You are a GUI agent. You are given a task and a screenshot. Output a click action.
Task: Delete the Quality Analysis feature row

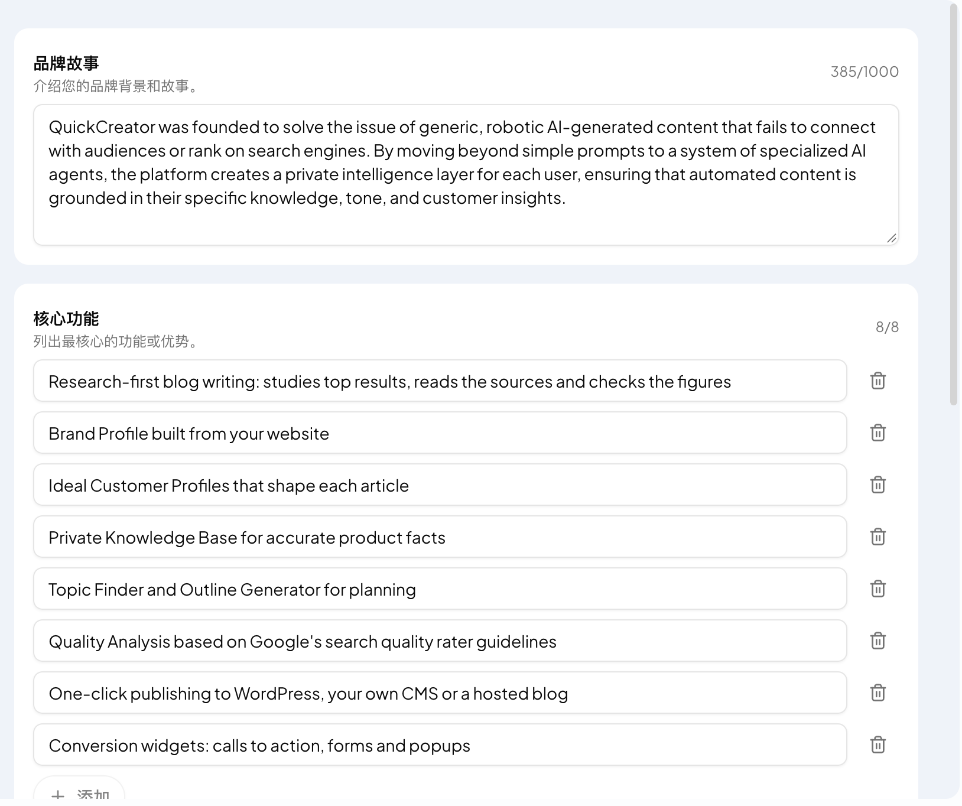pos(878,641)
